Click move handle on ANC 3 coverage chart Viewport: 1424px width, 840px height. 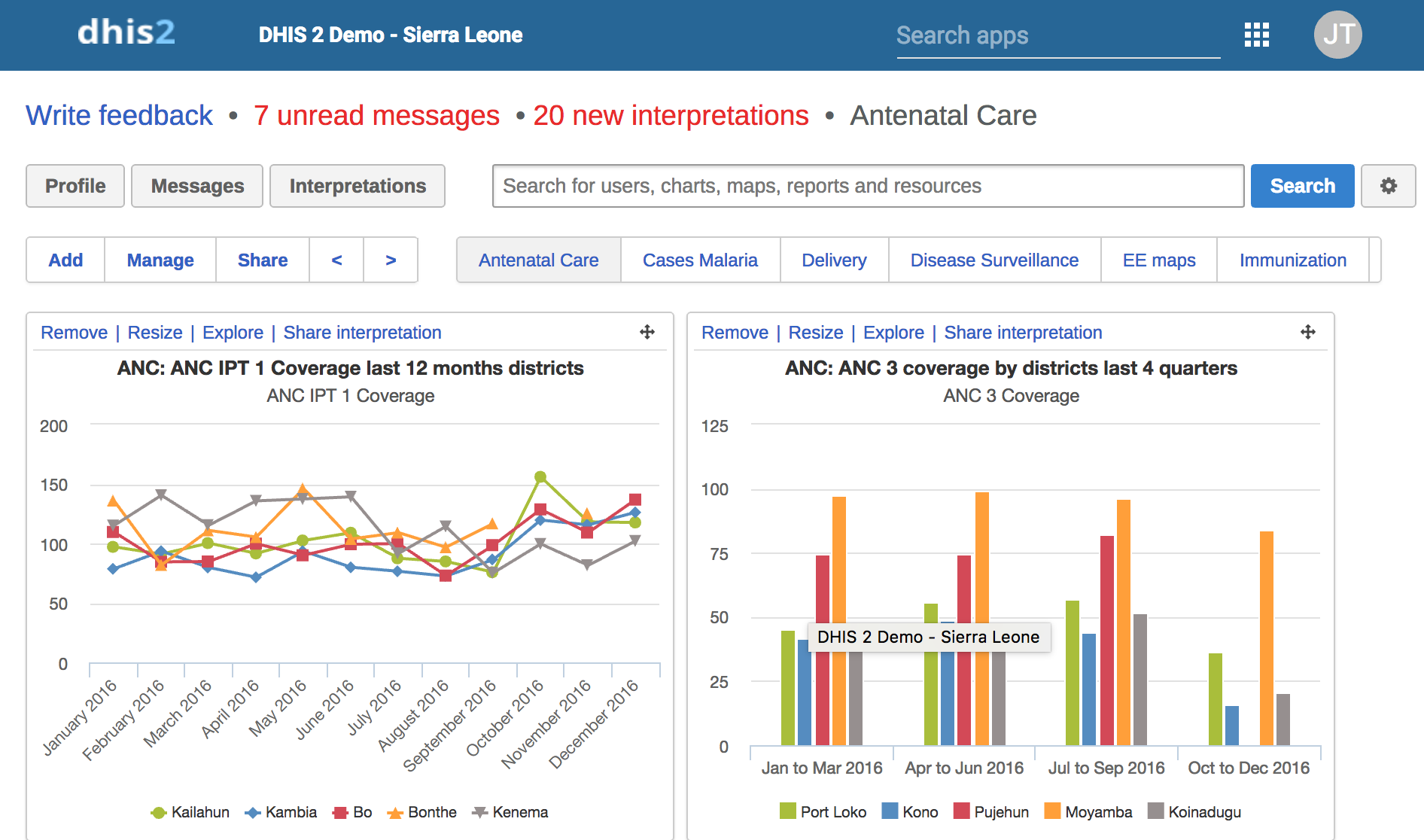1308,332
